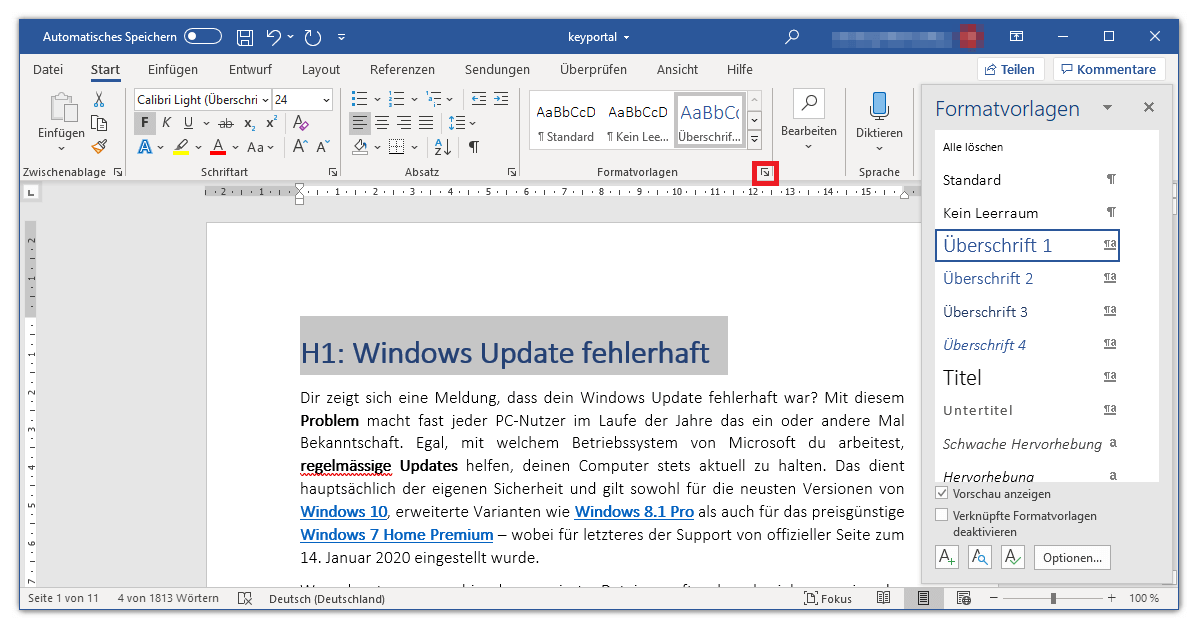Uncheck the Vorschau anzeigen checkbox
This screenshot has height=630, width=1200.
942,494
